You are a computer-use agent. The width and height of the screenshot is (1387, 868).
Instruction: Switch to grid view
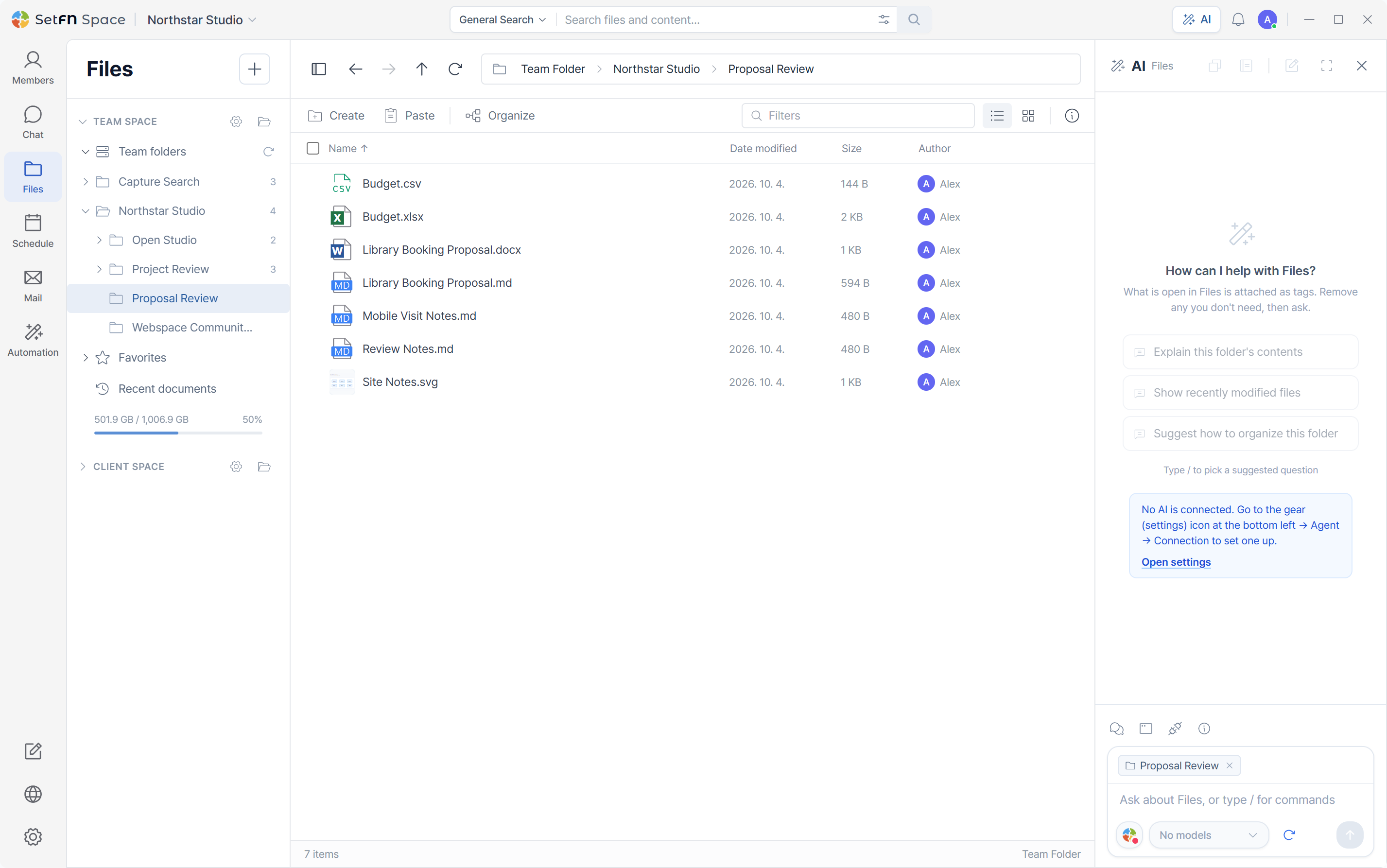pos(1028,115)
